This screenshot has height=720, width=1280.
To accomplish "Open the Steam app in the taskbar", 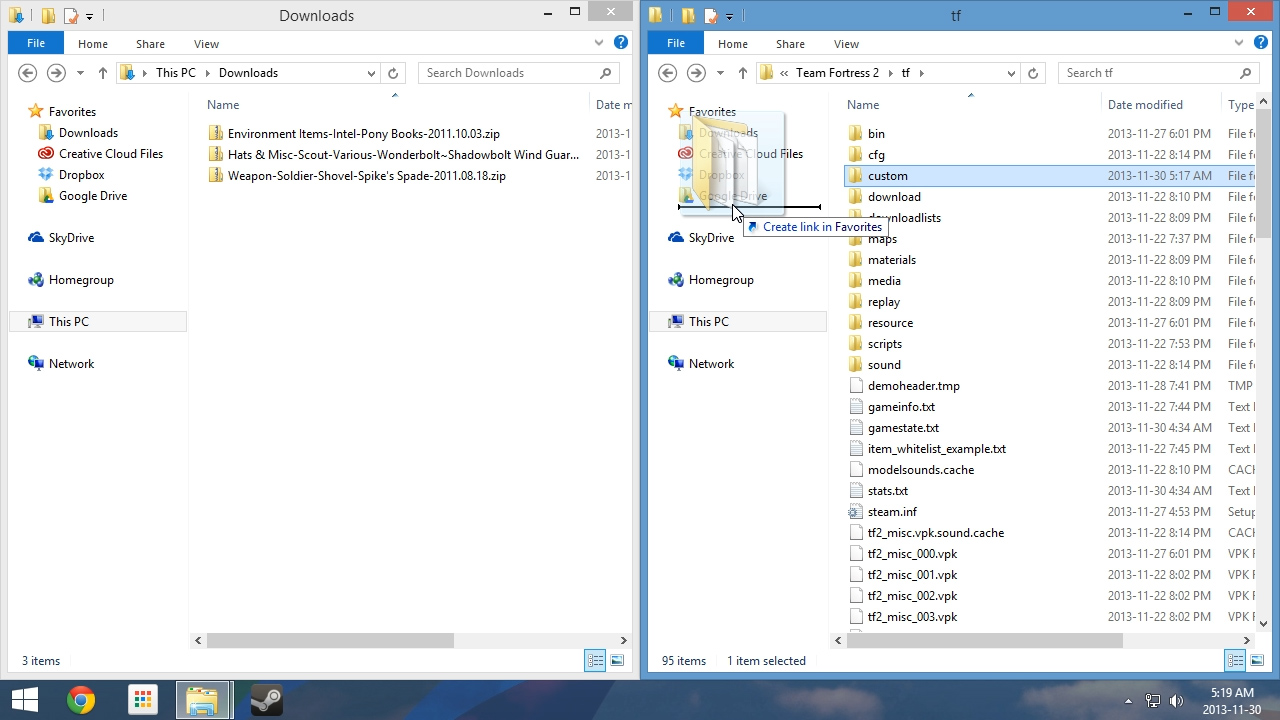I will 266,700.
